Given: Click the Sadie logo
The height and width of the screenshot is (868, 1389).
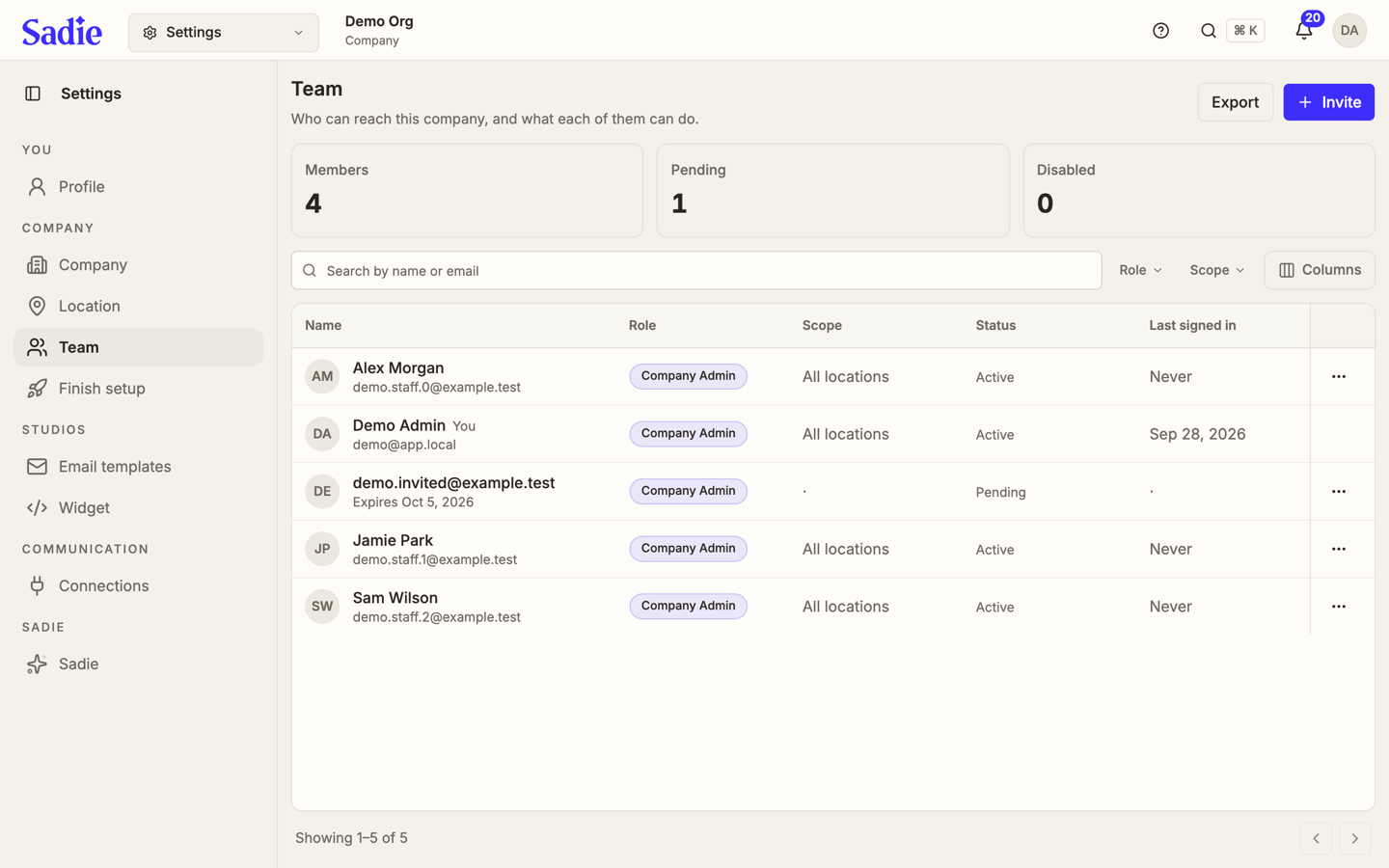Looking at the screenshot, I should point(62,32).
